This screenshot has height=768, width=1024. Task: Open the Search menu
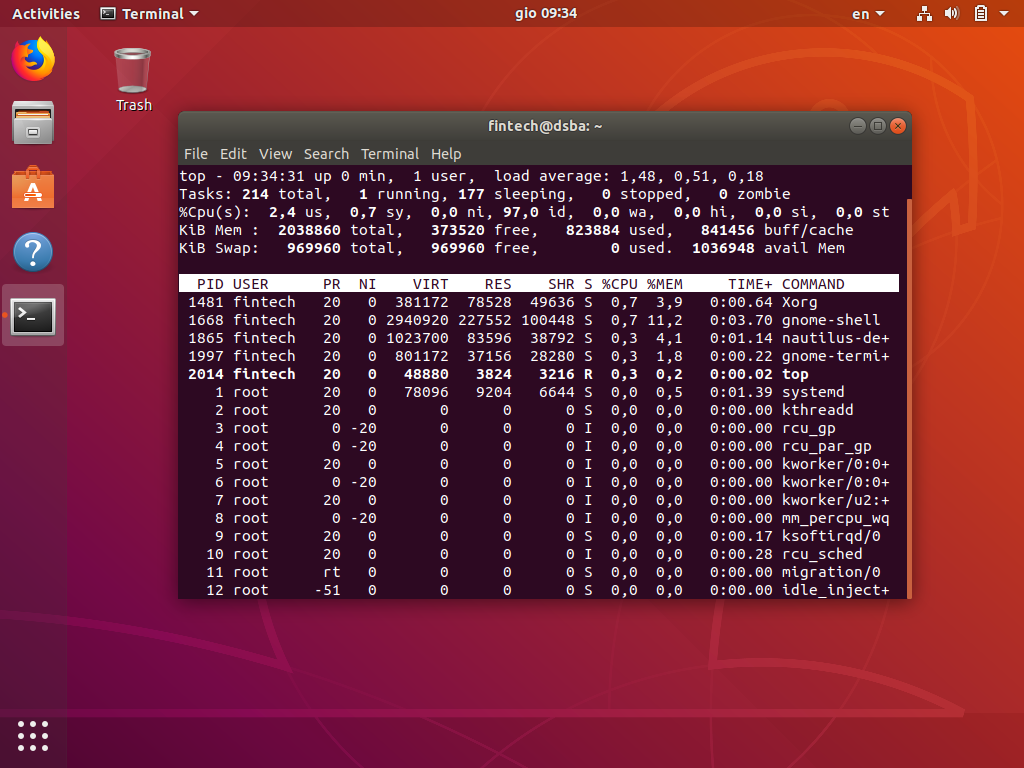coord(326,154)
